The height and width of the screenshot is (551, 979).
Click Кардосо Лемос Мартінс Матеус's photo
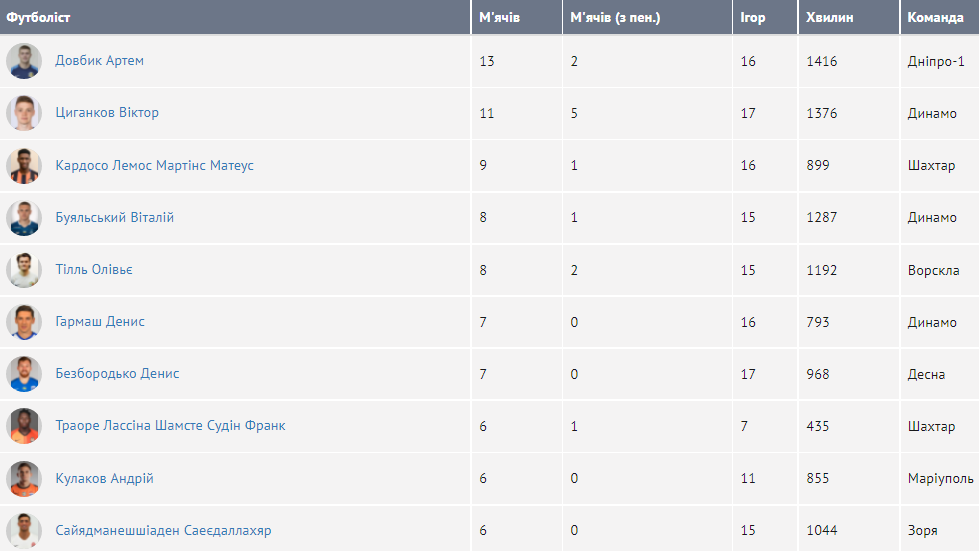point(24,166)
